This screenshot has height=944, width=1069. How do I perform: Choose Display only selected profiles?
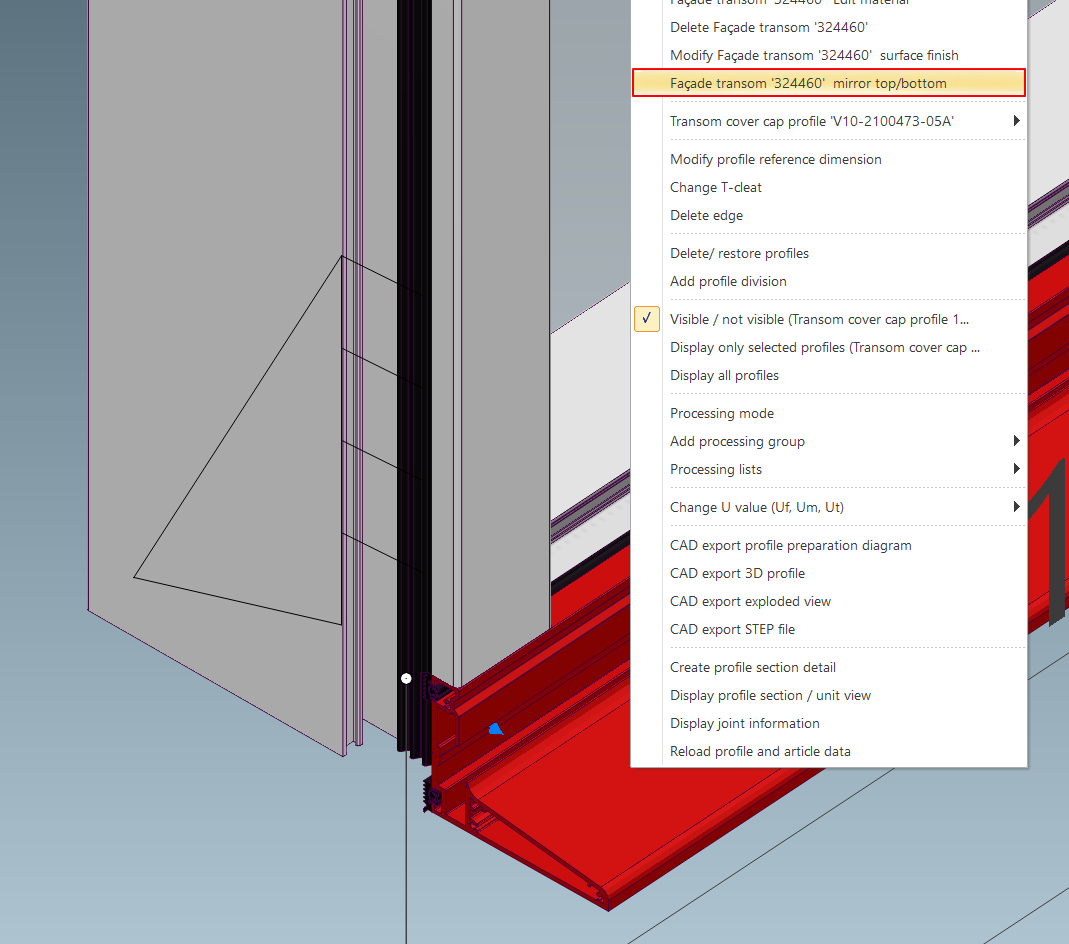(x=824, y=347)
